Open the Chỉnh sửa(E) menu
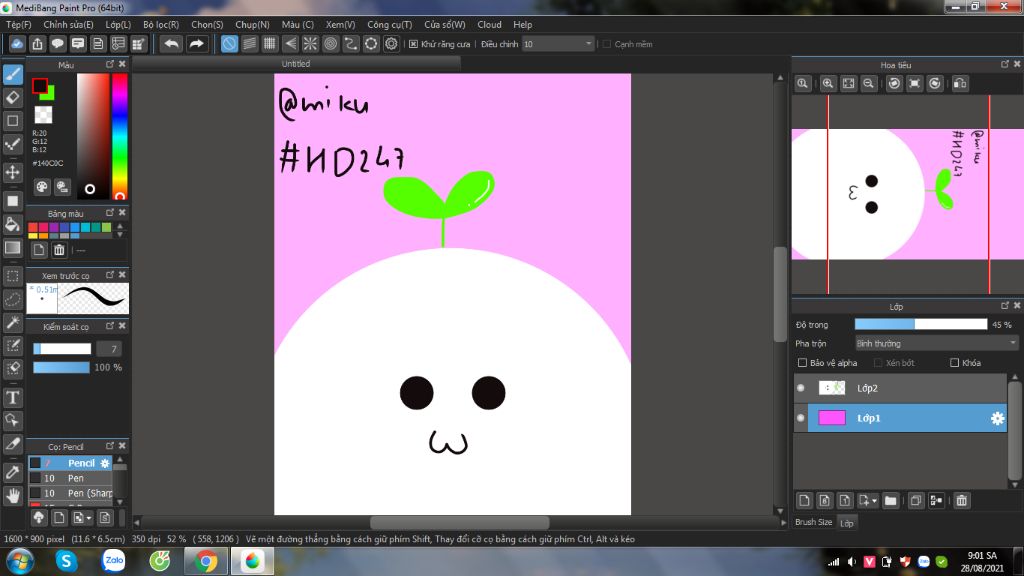The height and width of the screenshot is (576, 1024). pos(69,25)
